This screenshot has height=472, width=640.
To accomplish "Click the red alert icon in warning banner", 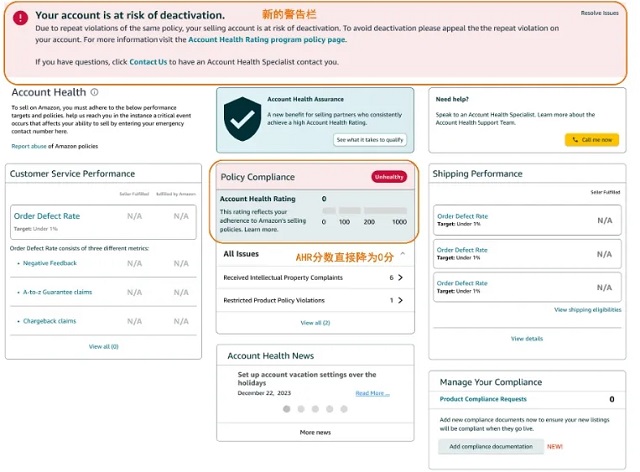I will coord(20,17).
